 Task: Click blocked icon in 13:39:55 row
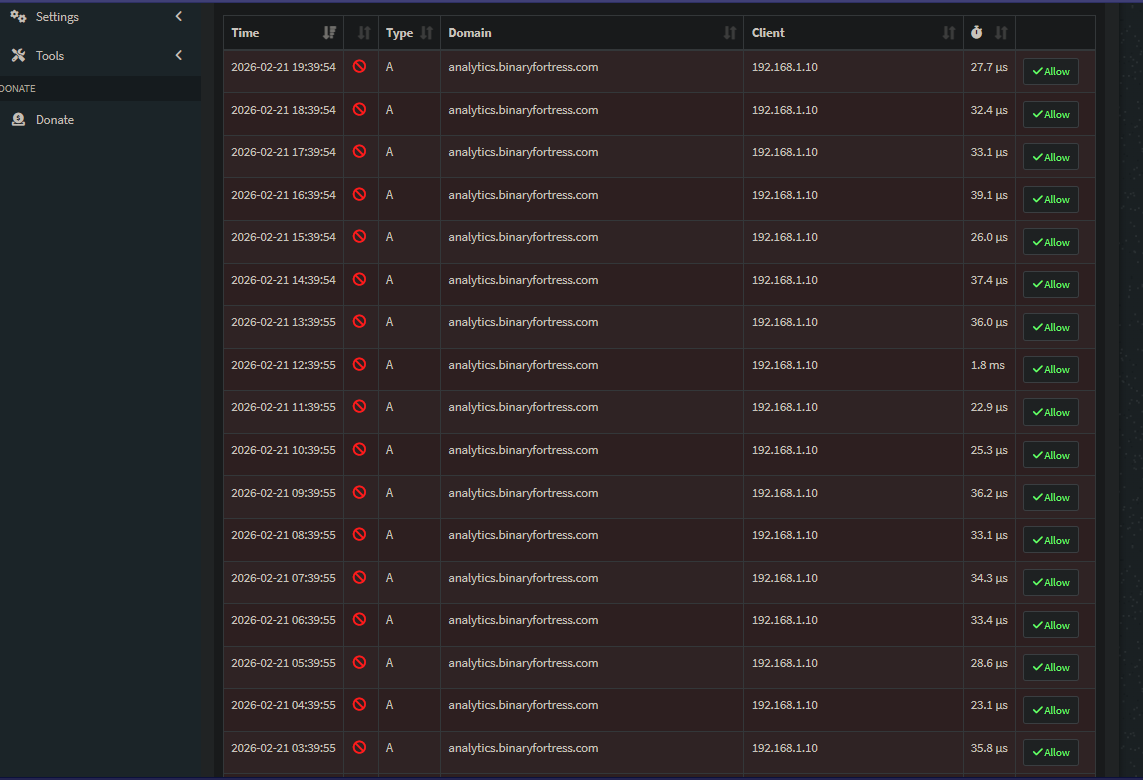click(359, 321)
